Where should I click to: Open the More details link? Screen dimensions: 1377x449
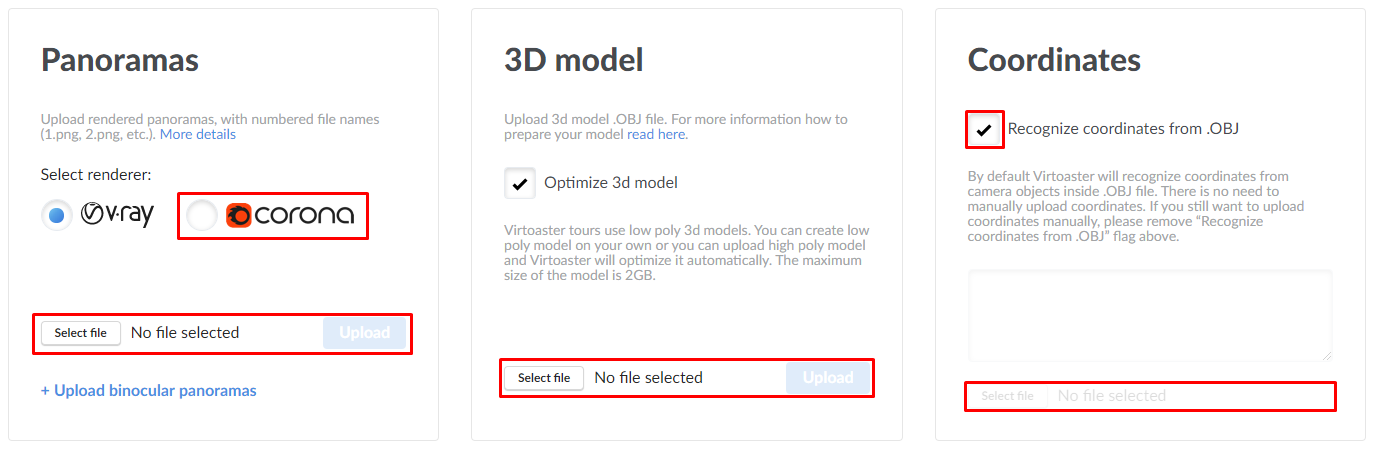click(x=198, y=134)
